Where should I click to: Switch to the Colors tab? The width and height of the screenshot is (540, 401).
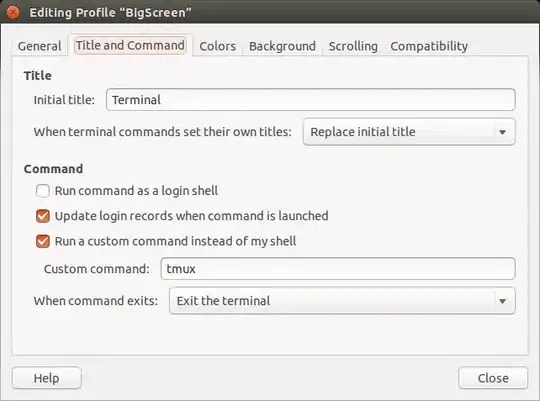coord(218,46)
